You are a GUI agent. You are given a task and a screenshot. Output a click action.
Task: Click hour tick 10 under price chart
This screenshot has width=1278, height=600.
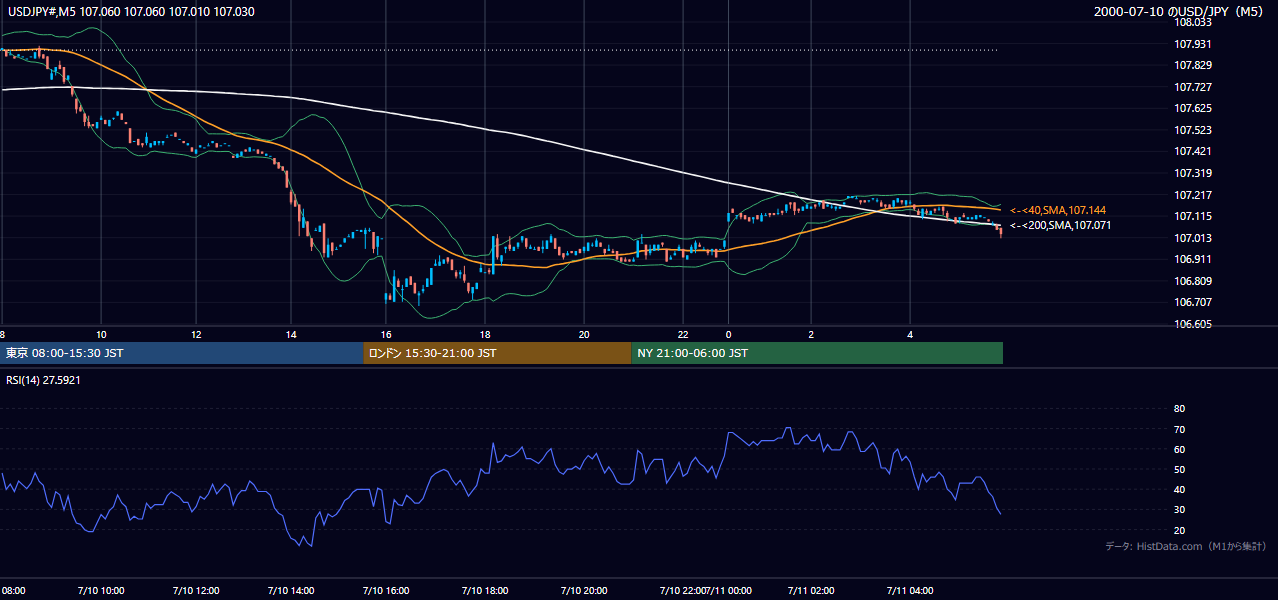(x=101, y=334)
